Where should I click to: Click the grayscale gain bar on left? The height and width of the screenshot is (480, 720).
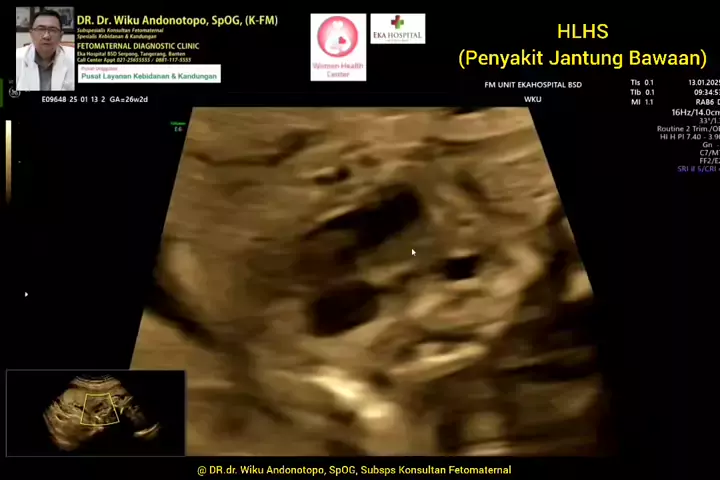(9, 160)
